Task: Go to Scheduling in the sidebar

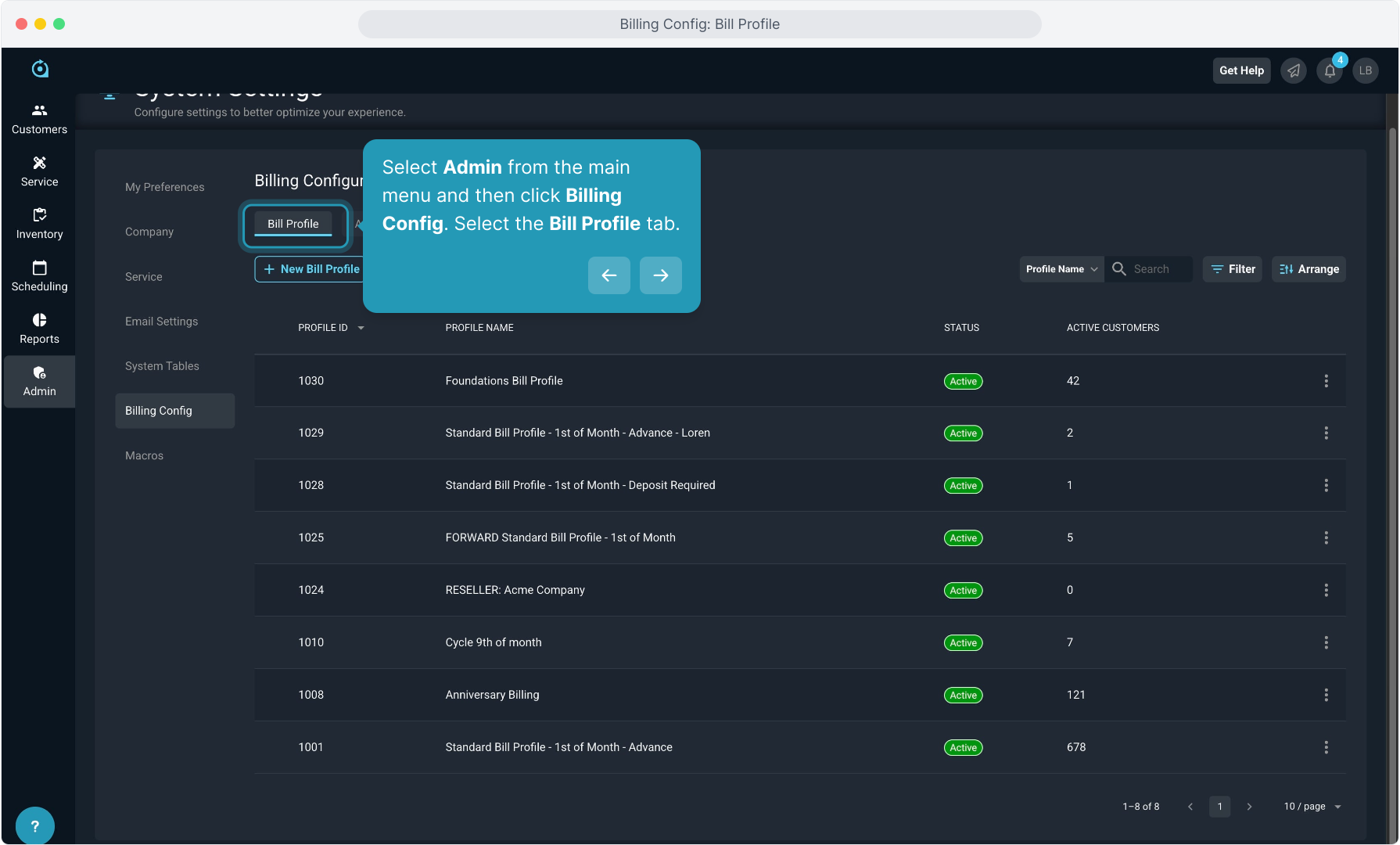Action: [x=39, y=276]
